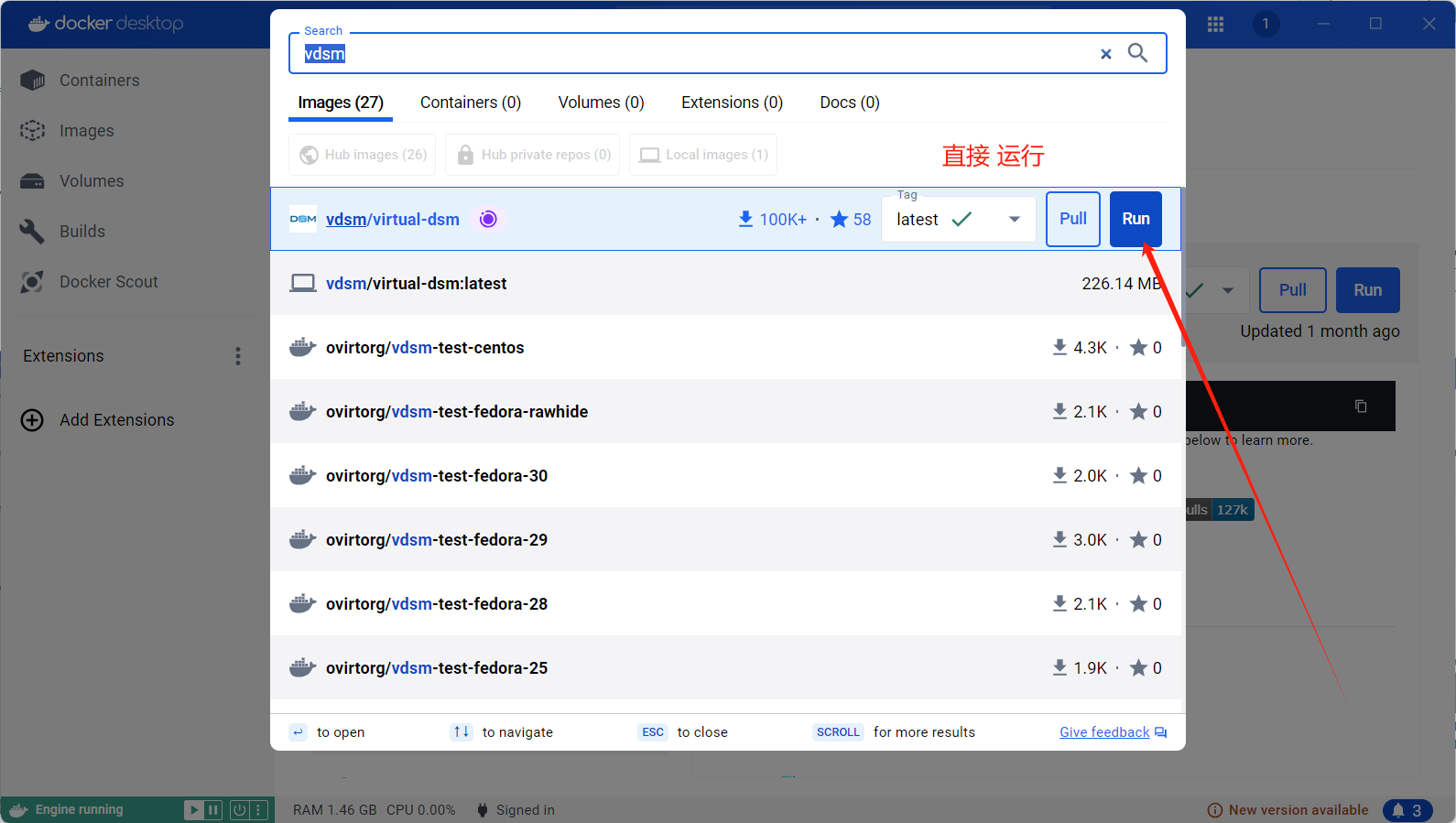Click the download count icon for vdsm/virtual-dsm
This screenshot has width=1456, height=823.
[746, 219]
